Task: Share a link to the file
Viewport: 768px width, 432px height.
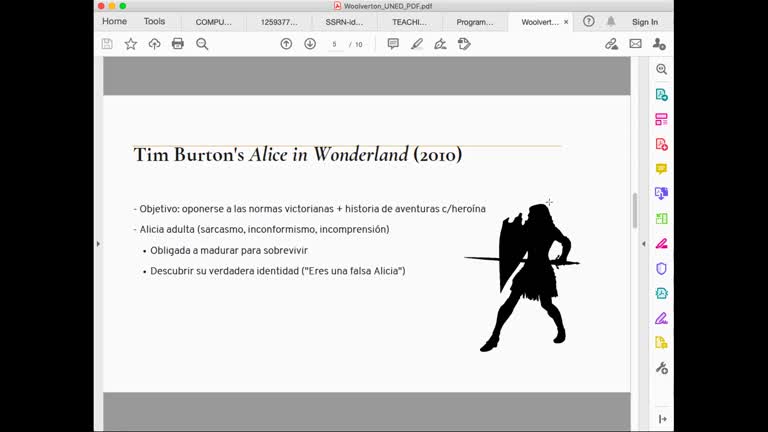Action: pos(611,44)
